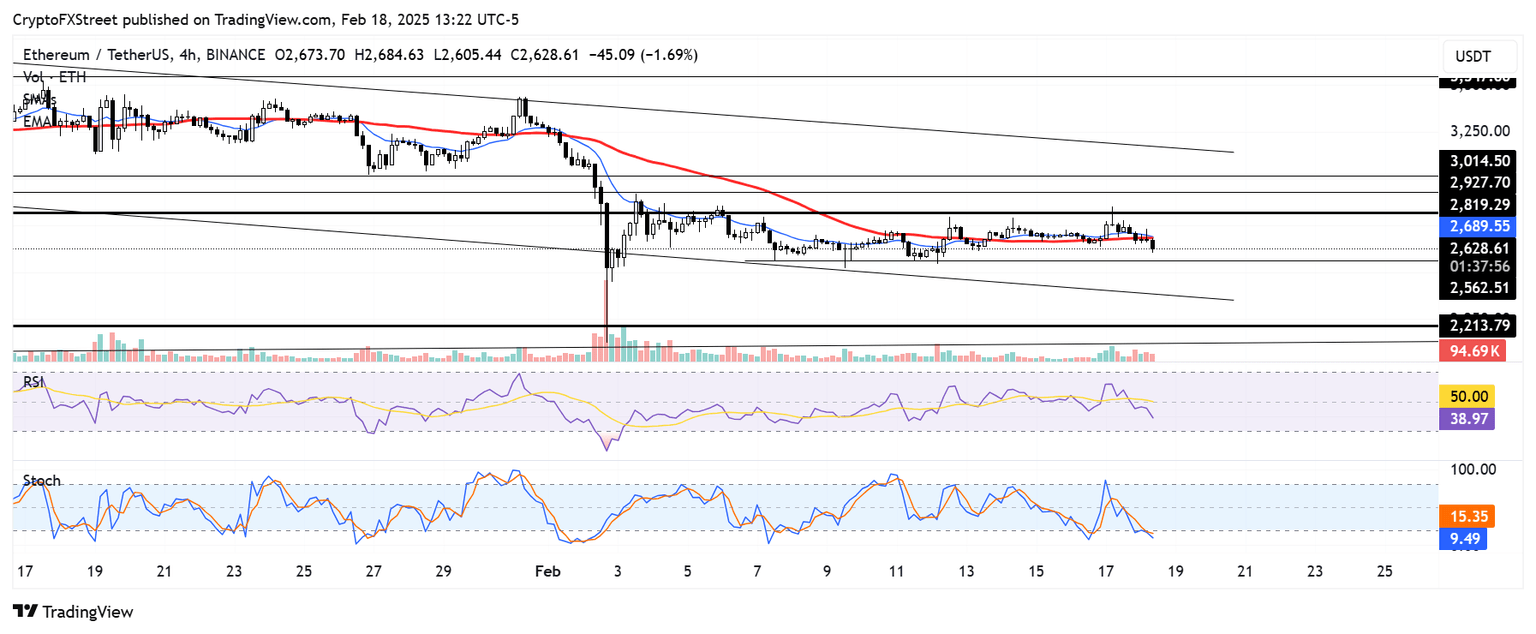Switch the price scale to USDT
The height and width of the screenshot is (634, 1536).
tap(1478, 56)
